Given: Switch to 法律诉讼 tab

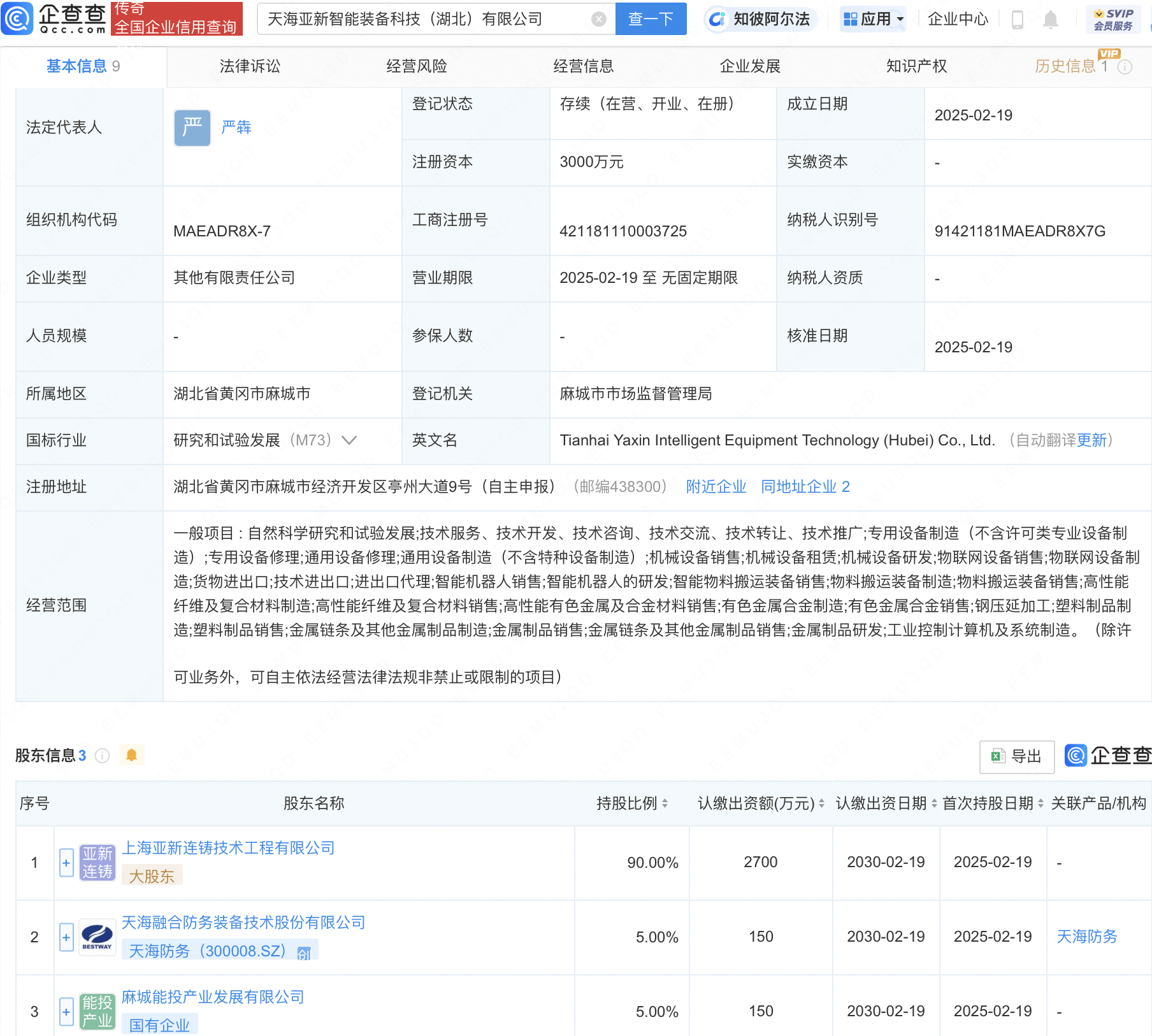Looking at the screenshot, I should (x=250, y=66).
